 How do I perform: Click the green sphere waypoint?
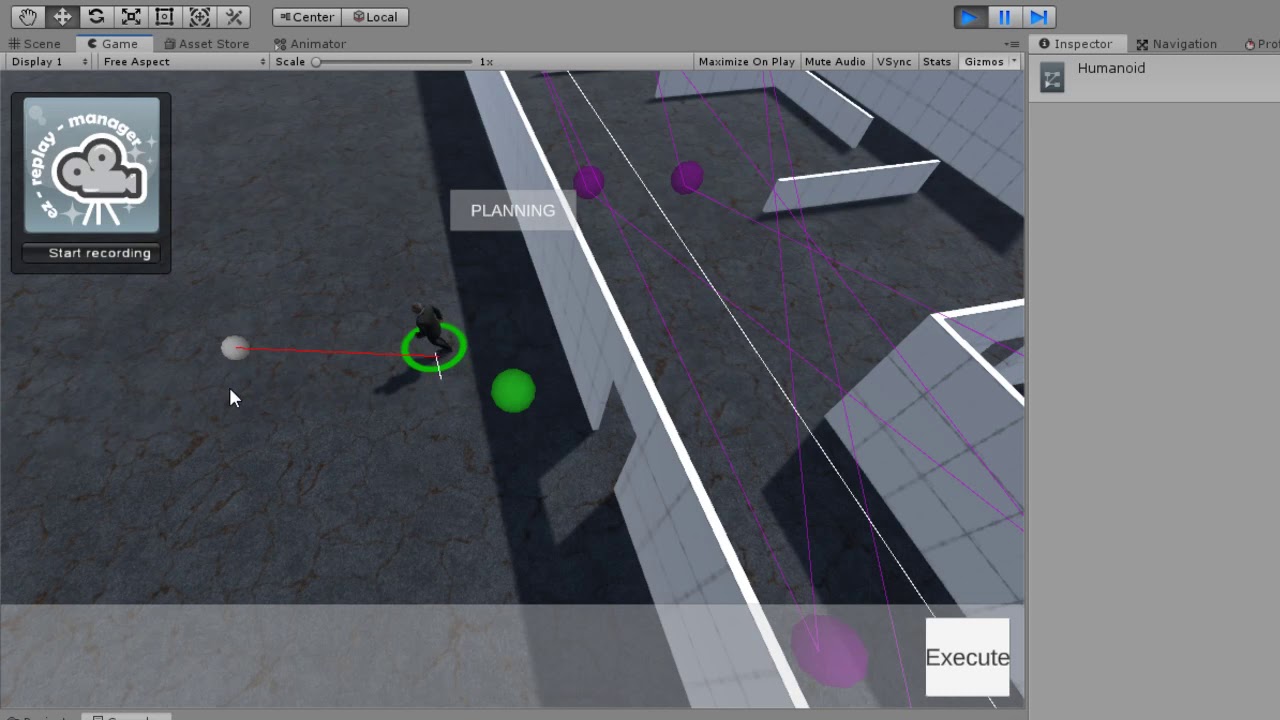513,391
